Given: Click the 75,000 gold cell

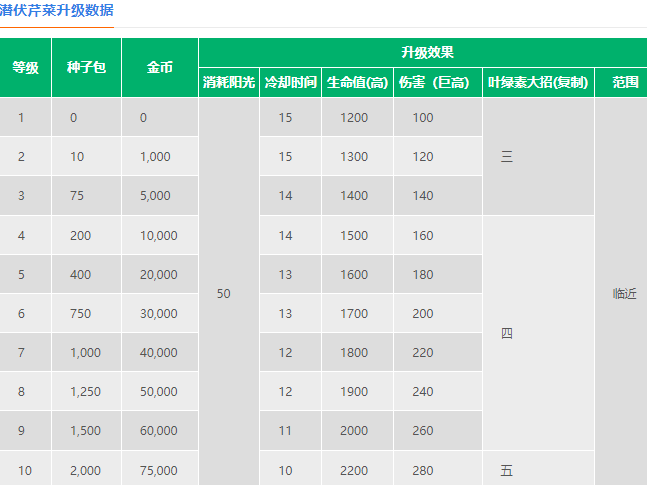Looking at the screenshot, I should click(160, 470).
